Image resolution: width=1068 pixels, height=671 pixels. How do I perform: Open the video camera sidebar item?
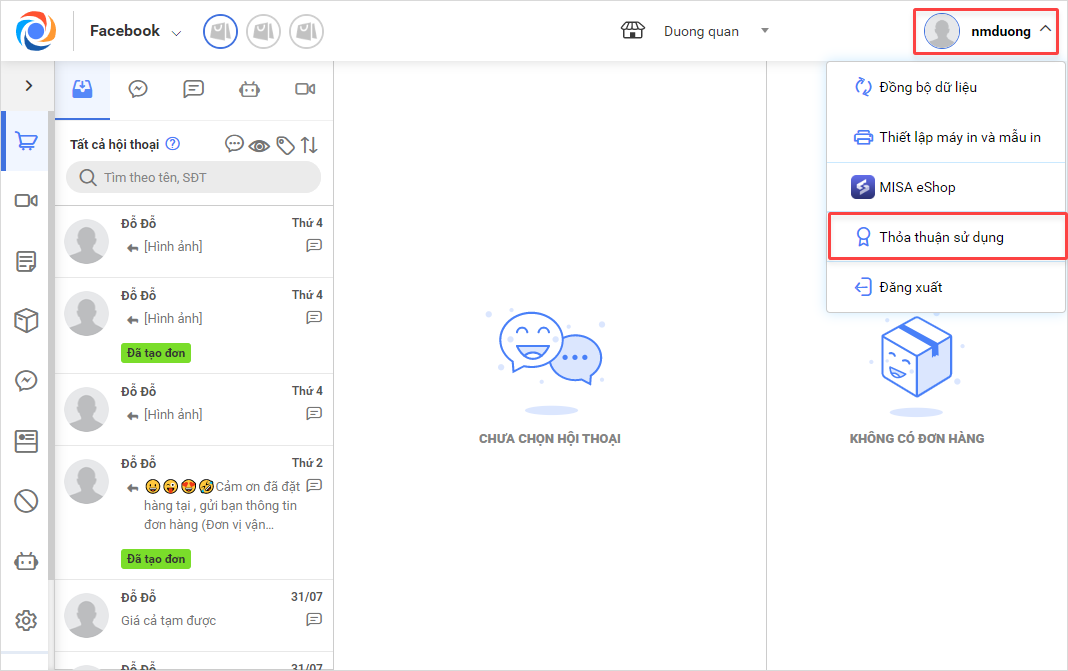[27, 200]
